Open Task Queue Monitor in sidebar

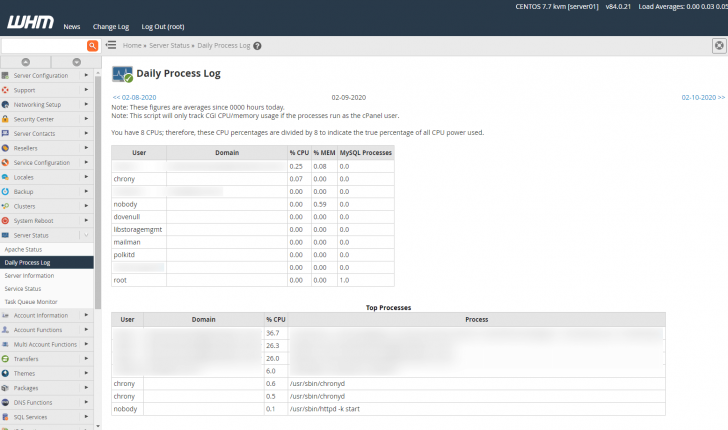(31, 301)
